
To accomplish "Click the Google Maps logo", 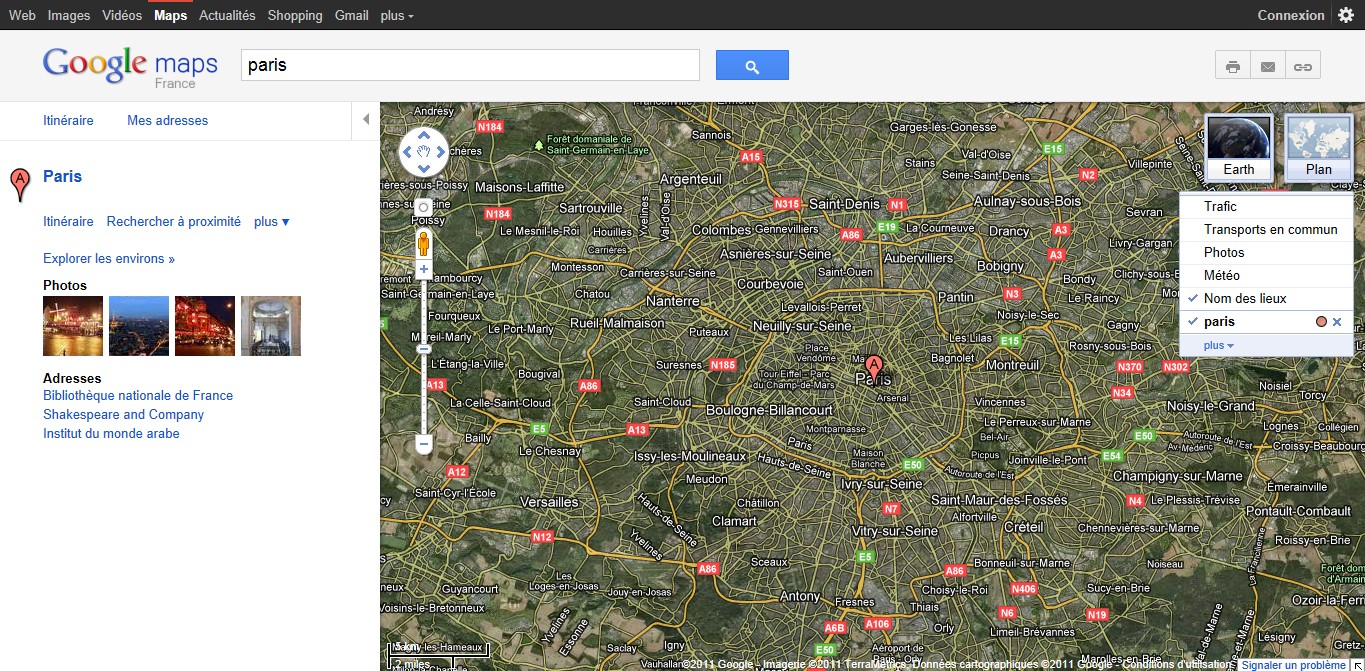I will [x=130, y=66].
